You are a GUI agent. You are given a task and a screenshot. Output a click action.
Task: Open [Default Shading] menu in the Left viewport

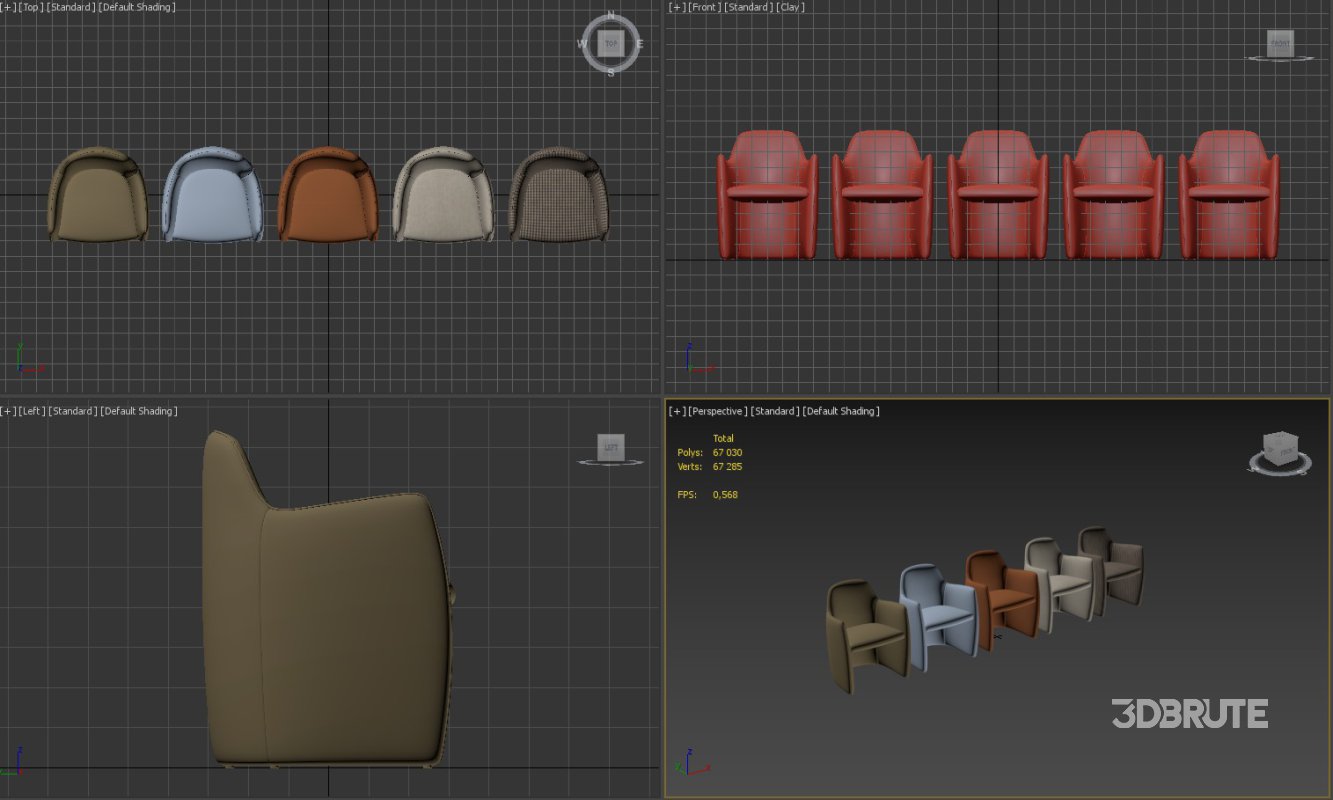click(139, 411)
